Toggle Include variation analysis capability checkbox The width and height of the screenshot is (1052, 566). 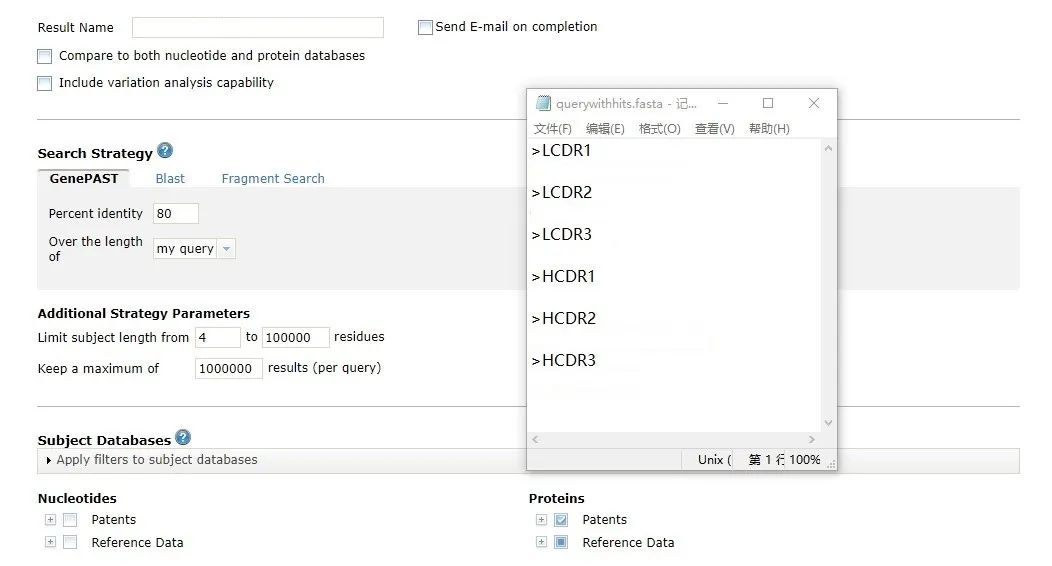coord(44,84)
